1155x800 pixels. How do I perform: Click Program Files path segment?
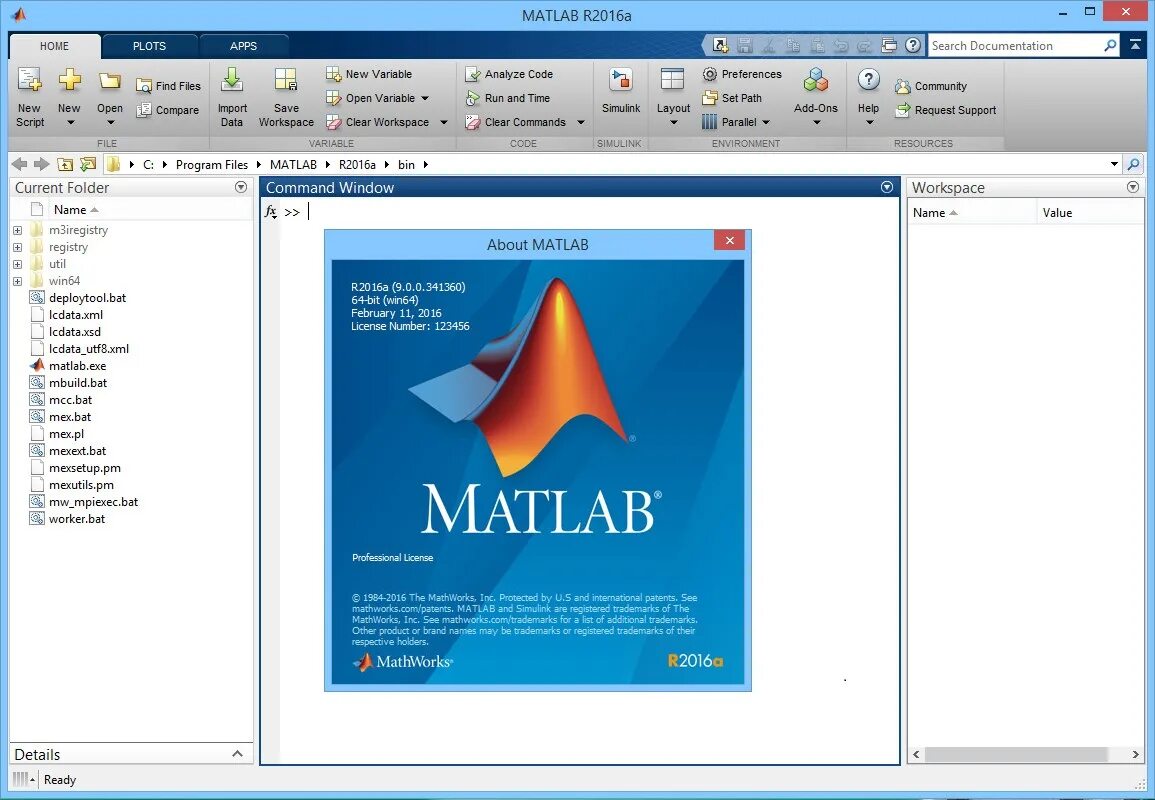click(211, 164)
